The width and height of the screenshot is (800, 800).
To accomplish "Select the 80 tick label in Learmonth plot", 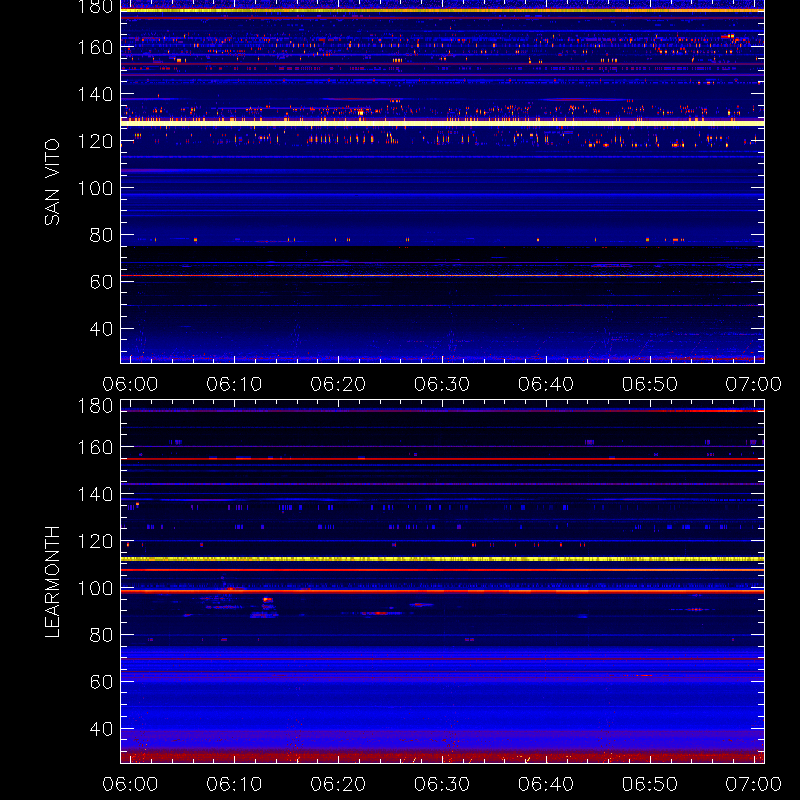I will [101, 635].
